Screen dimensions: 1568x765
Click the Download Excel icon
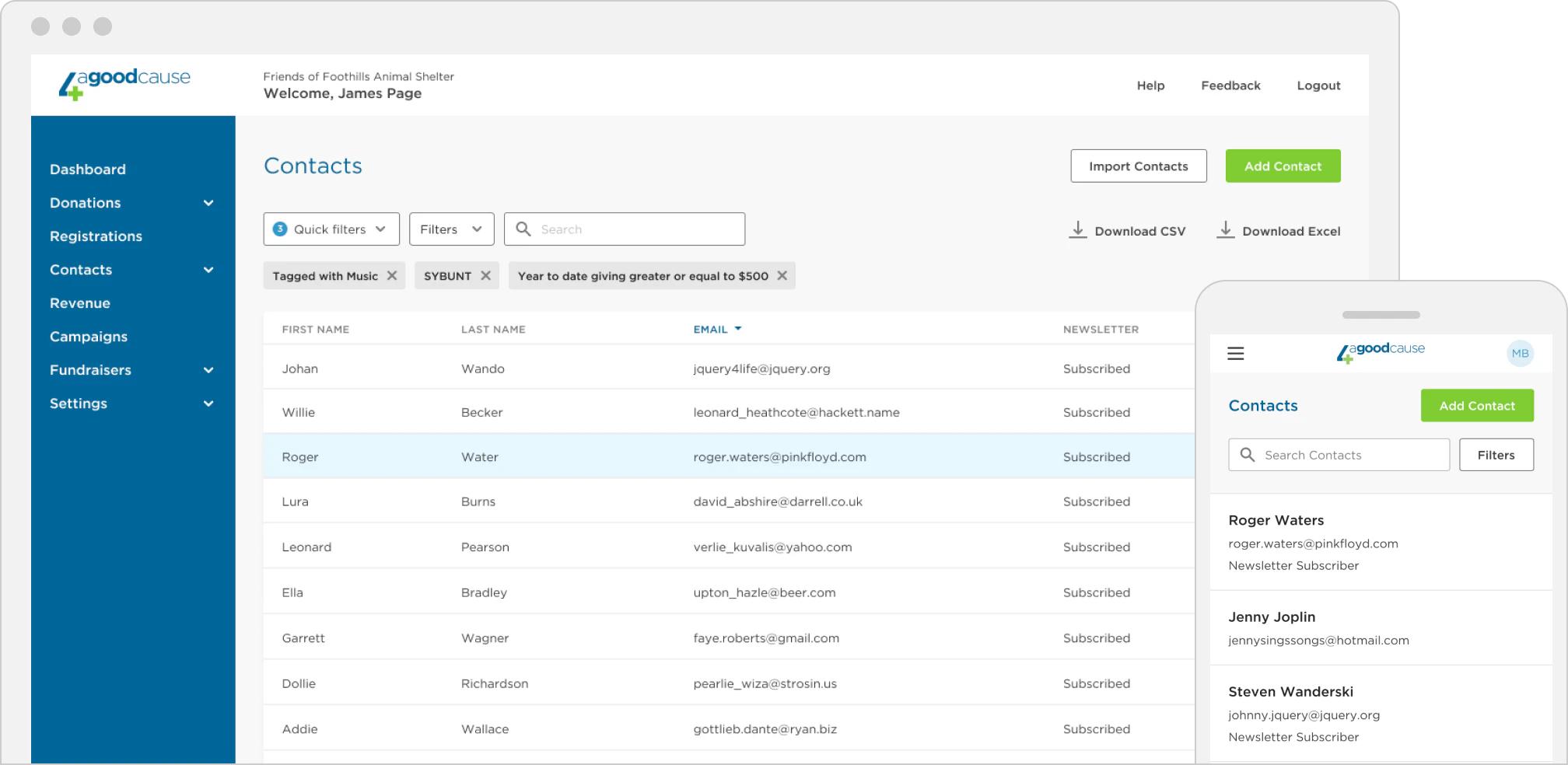[1225, 230]
